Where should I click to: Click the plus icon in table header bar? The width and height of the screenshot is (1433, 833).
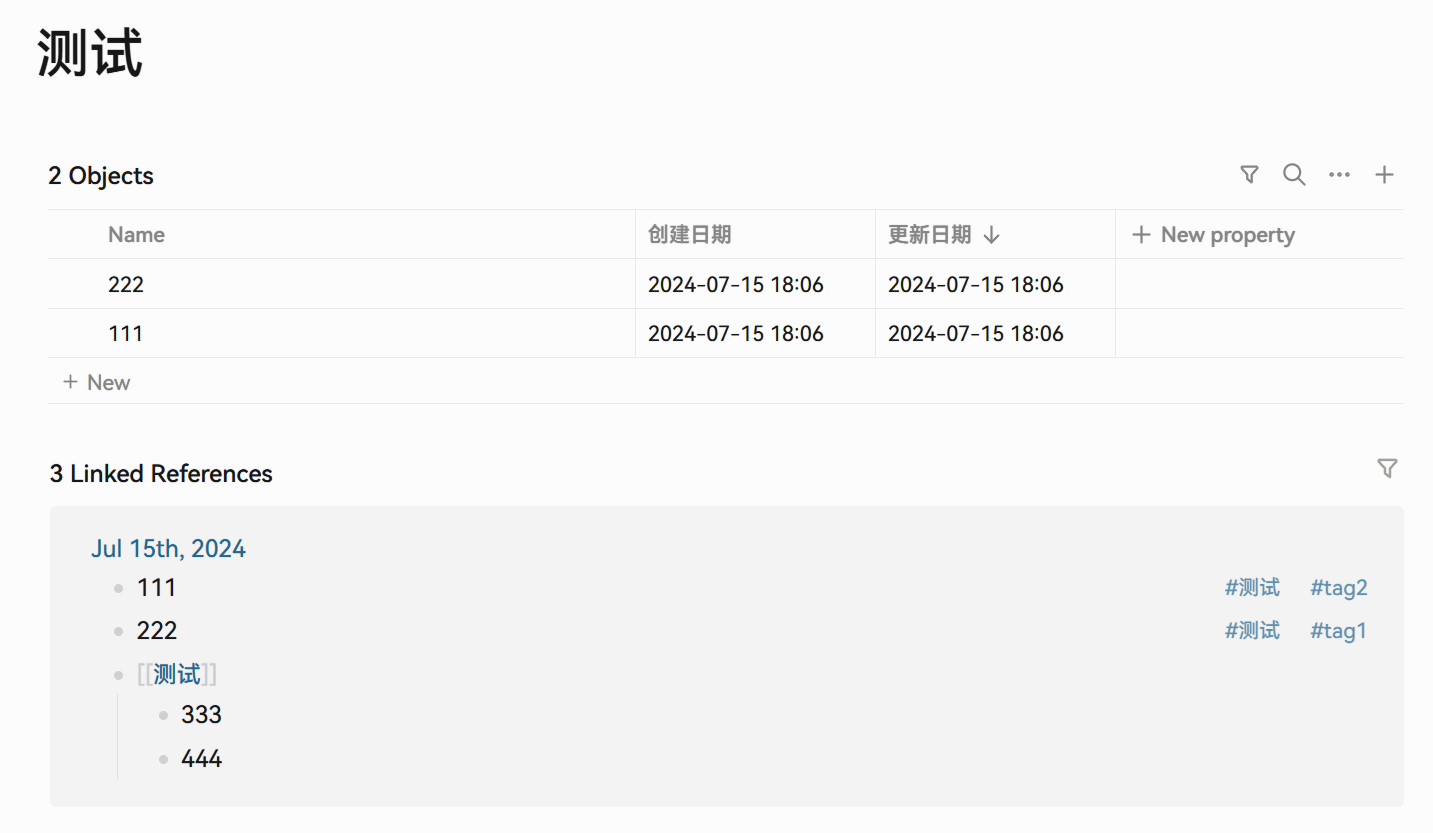point(1384,175)
